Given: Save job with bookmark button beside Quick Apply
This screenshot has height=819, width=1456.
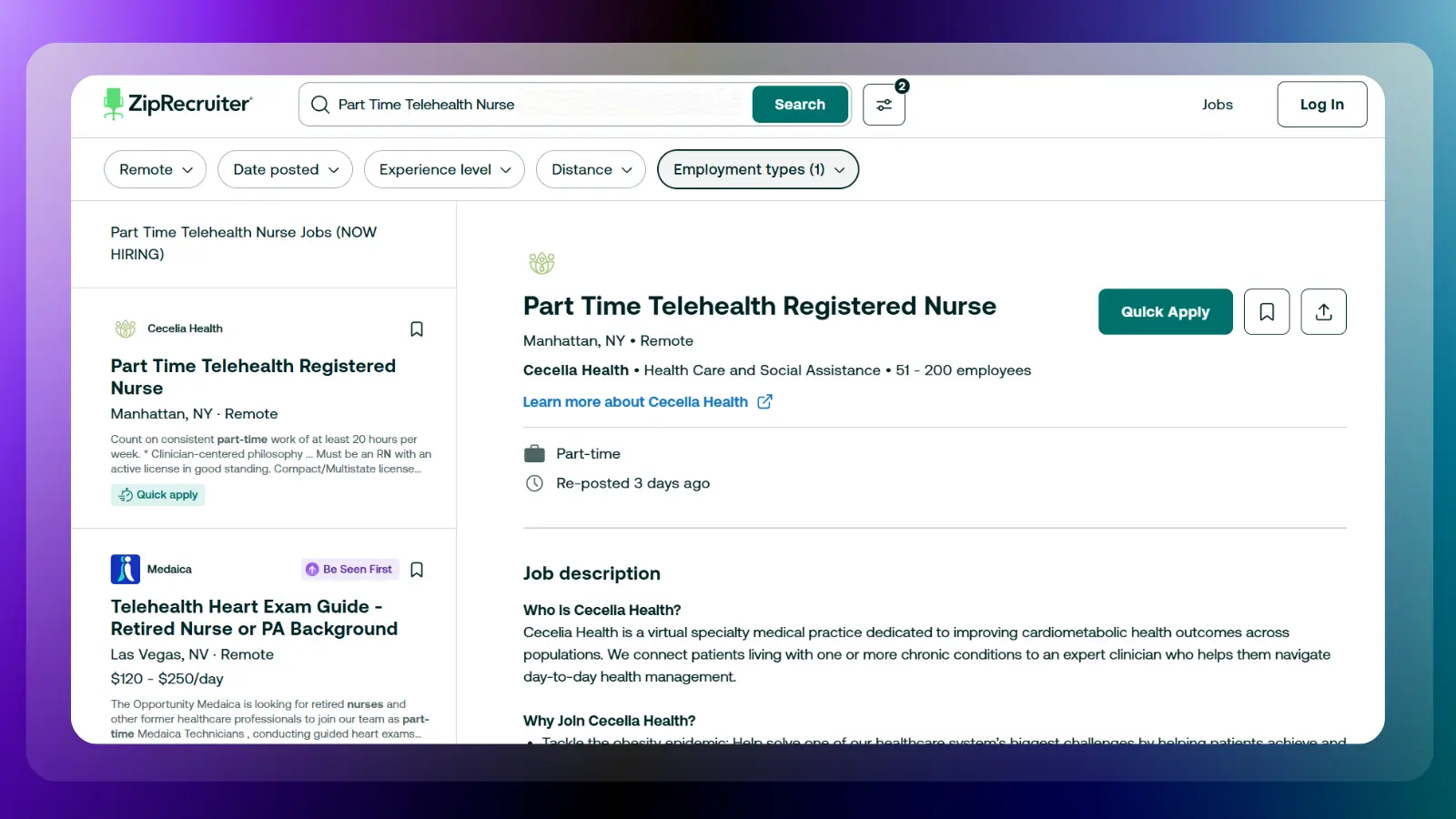Looking at the screenshot, I should point(1267,312).
